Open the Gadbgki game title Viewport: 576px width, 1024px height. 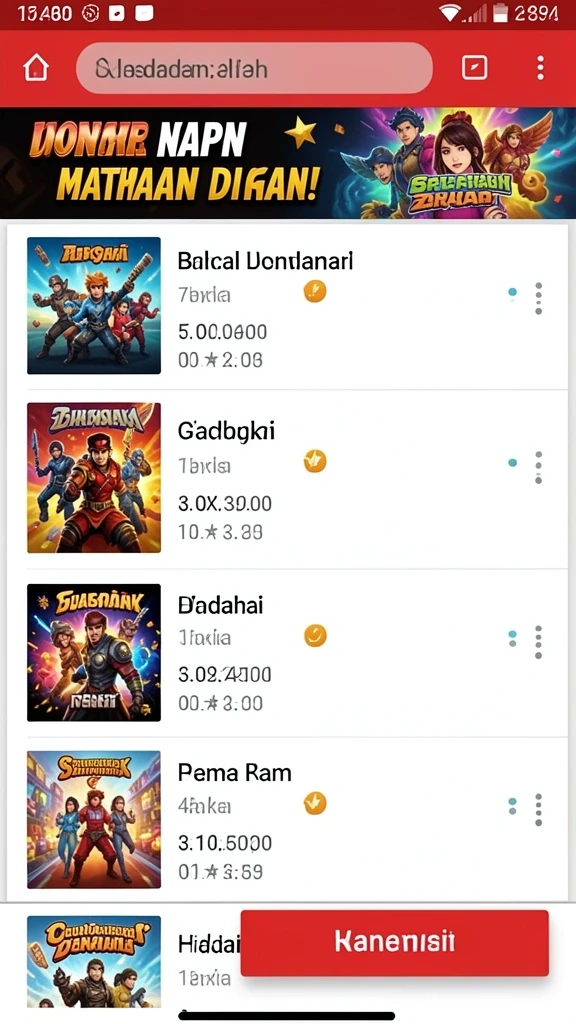226,431
